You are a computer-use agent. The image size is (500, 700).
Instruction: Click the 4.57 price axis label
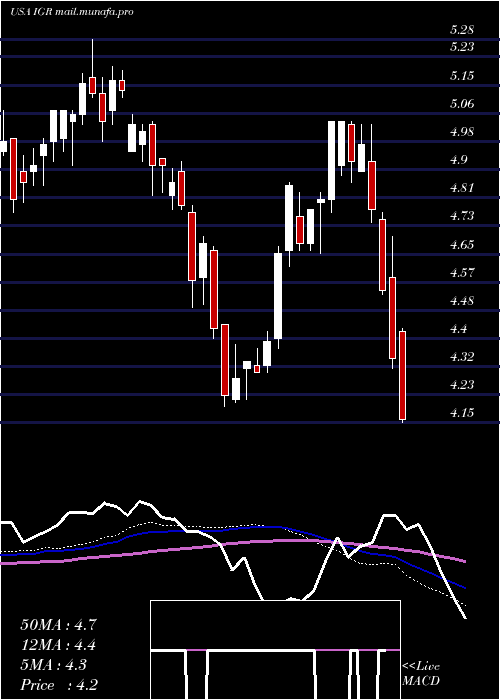pyautogui.click(x=462, y=272)
